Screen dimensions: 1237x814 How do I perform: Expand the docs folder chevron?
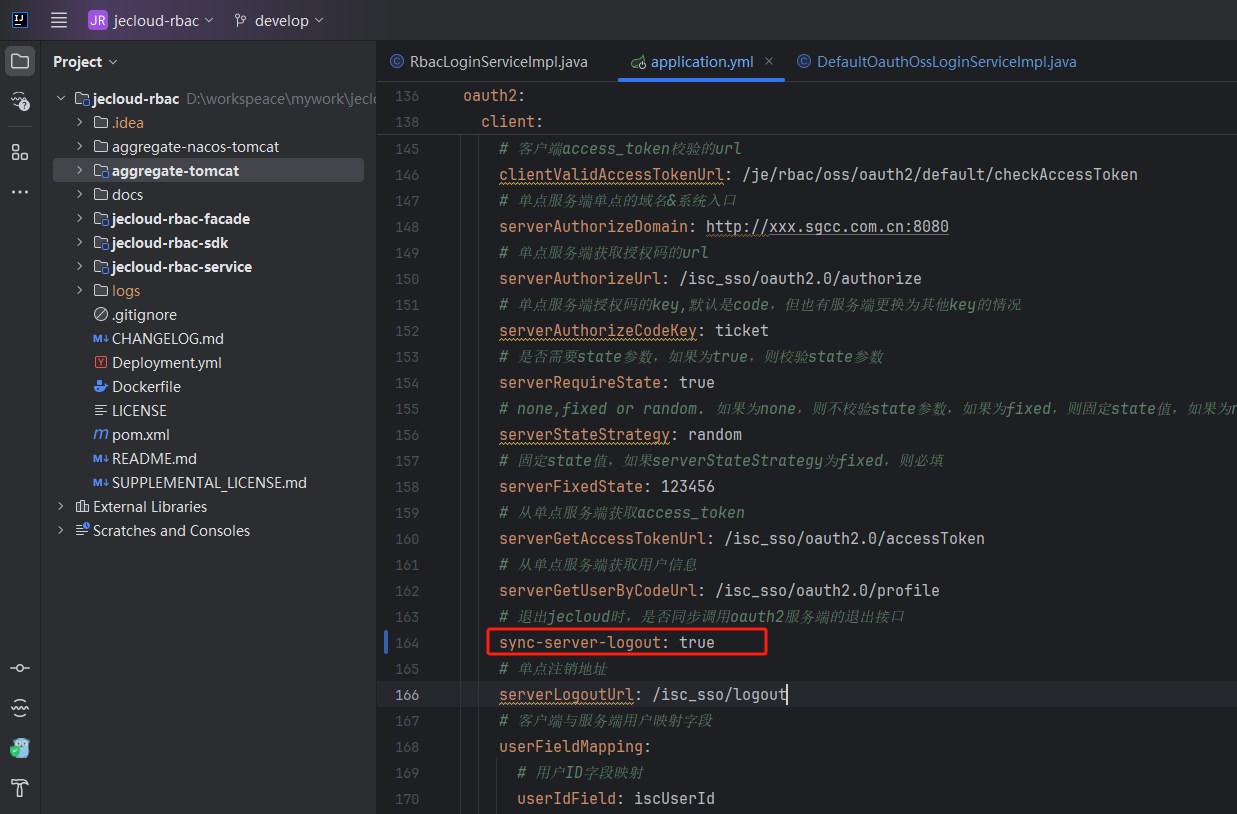point(79,195)
